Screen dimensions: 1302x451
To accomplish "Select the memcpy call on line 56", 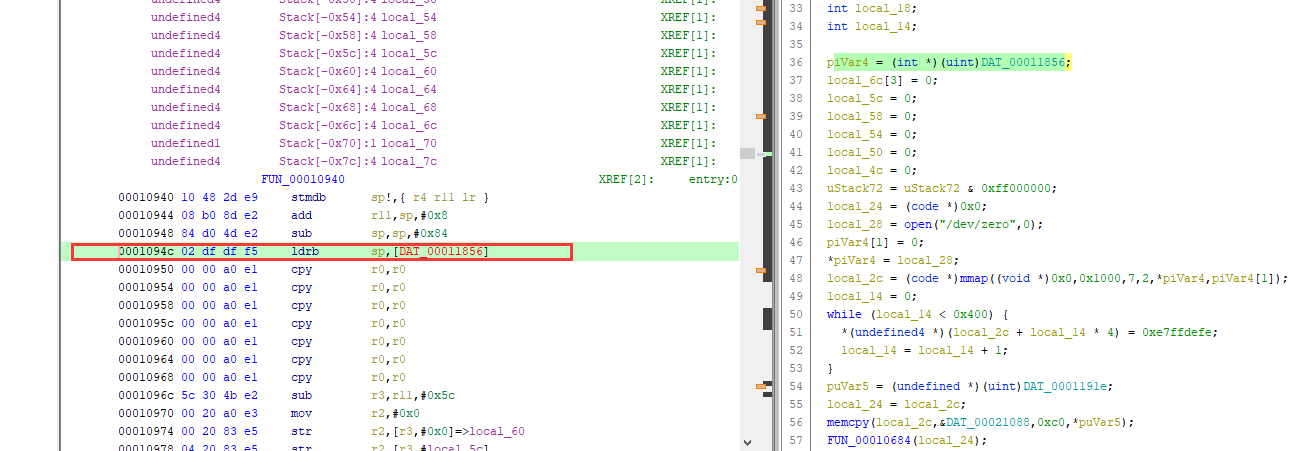I will [x=847, y=423].
